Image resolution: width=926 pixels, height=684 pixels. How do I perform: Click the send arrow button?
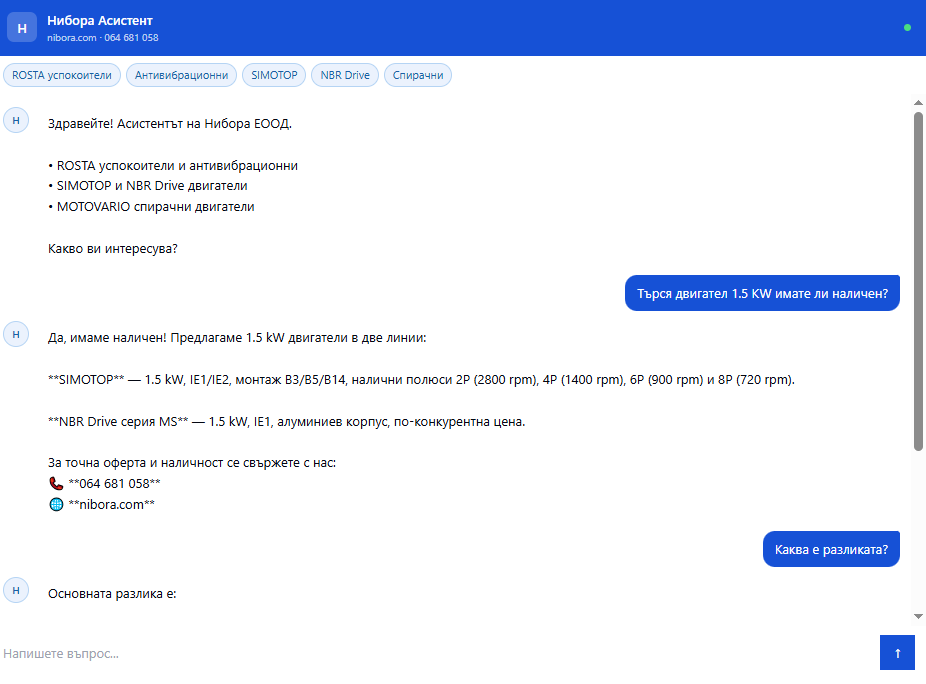897,653
